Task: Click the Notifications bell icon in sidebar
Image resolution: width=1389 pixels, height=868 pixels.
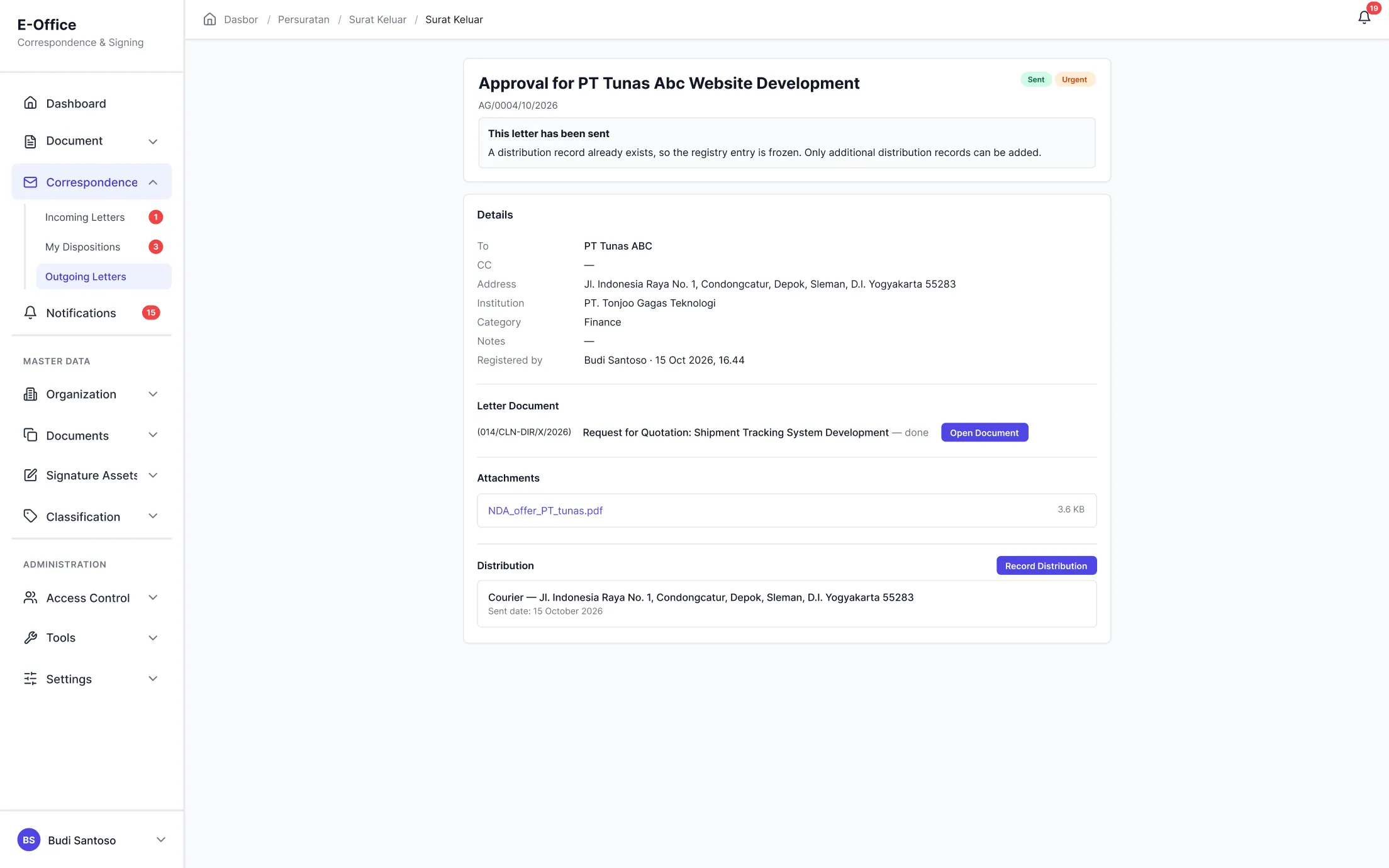Action: pos(30,313)
